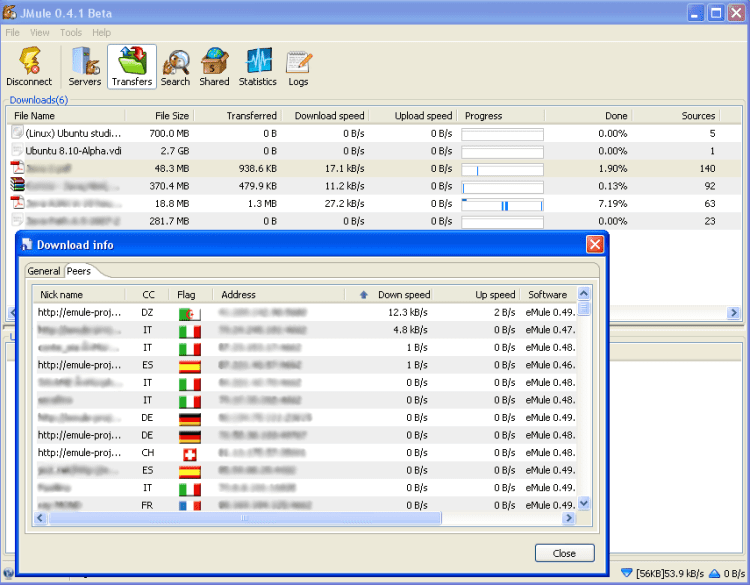Click the eMule 0.47. software cell

coord(550,330)
